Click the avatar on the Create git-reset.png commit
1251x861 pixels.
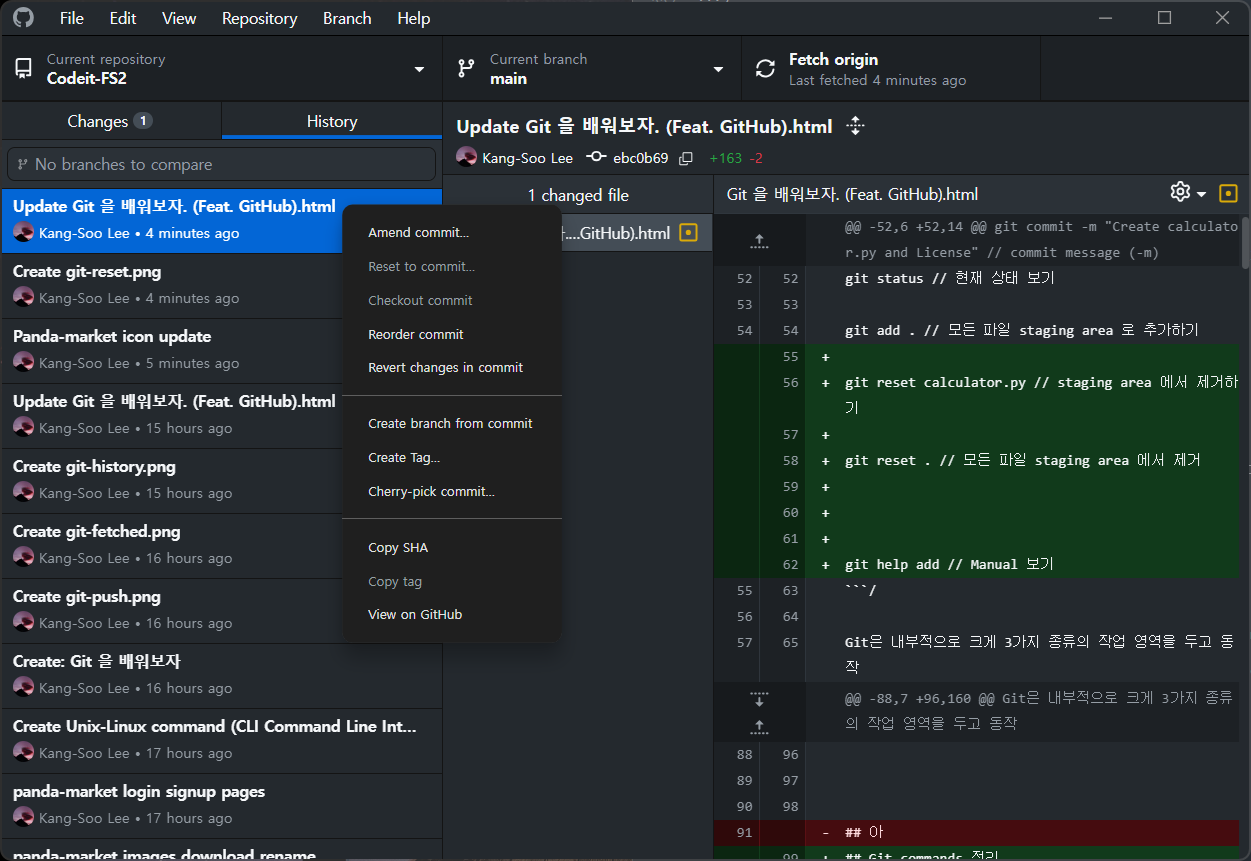24,298
